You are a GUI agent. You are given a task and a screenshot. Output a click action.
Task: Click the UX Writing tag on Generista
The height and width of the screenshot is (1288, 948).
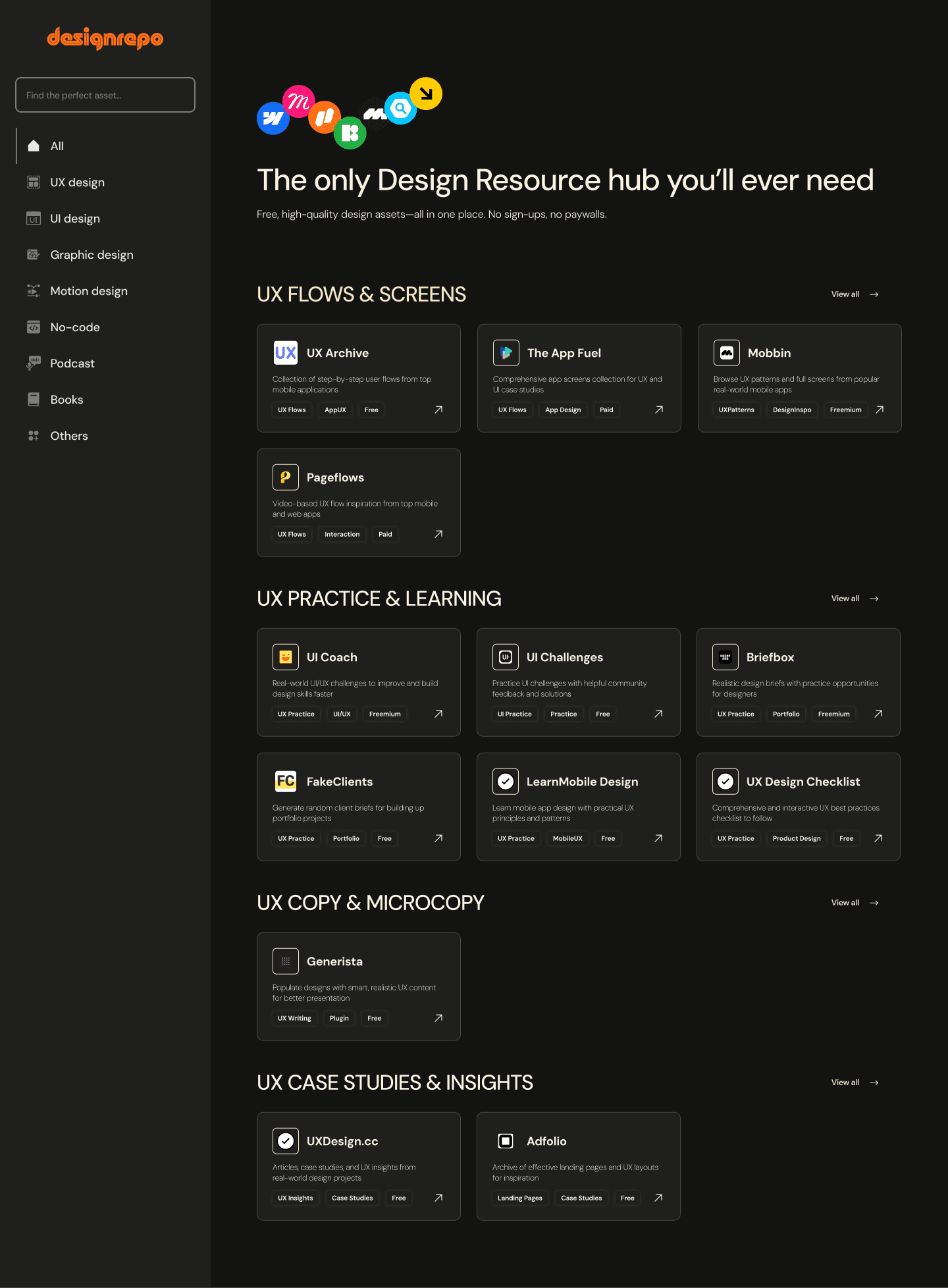point(294,1018)
